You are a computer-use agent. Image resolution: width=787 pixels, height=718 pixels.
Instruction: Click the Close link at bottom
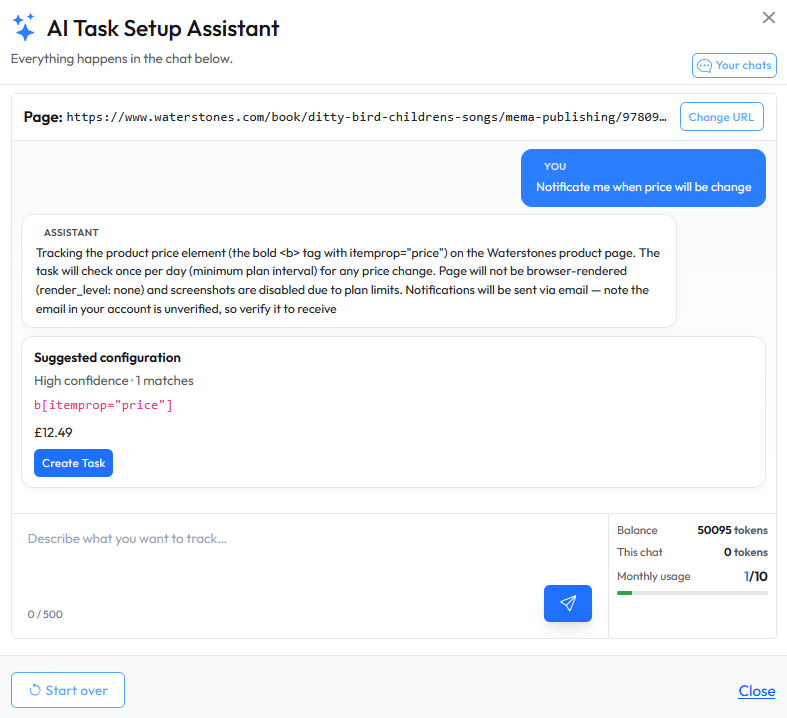pos(756,691)
